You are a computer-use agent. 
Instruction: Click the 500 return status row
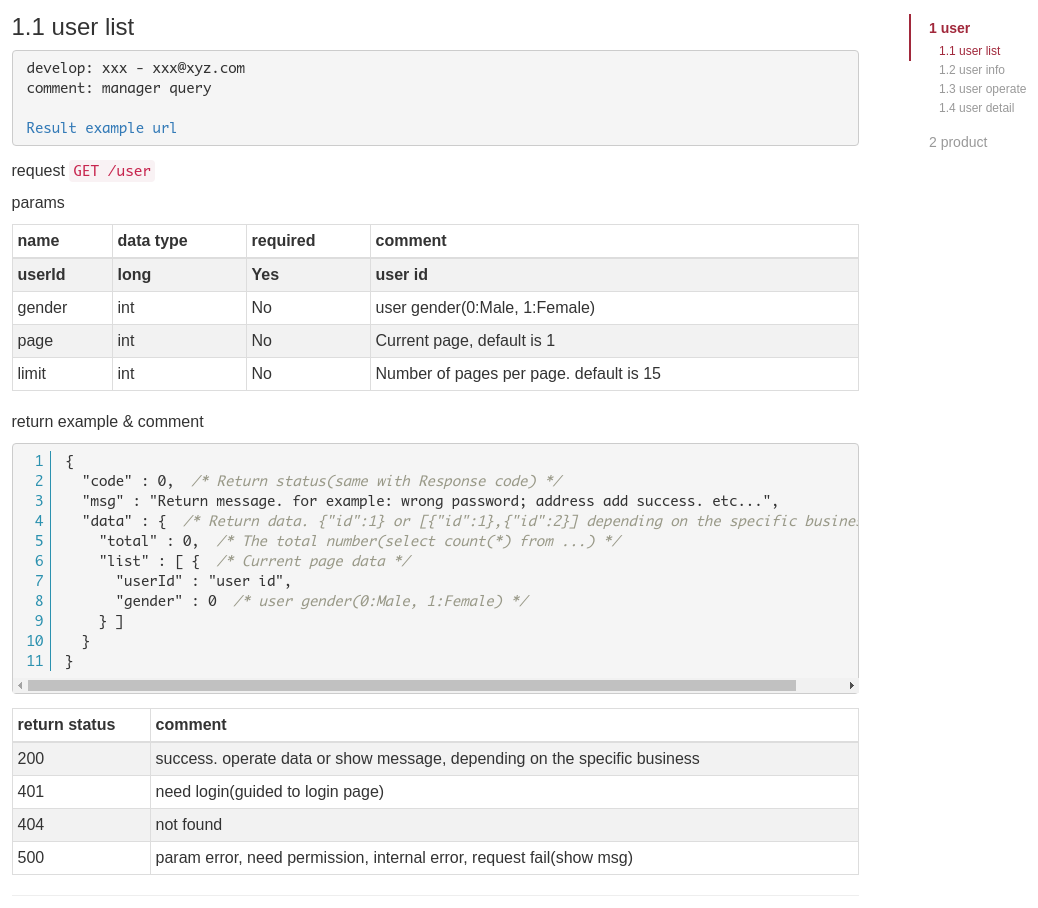point(435,858)
